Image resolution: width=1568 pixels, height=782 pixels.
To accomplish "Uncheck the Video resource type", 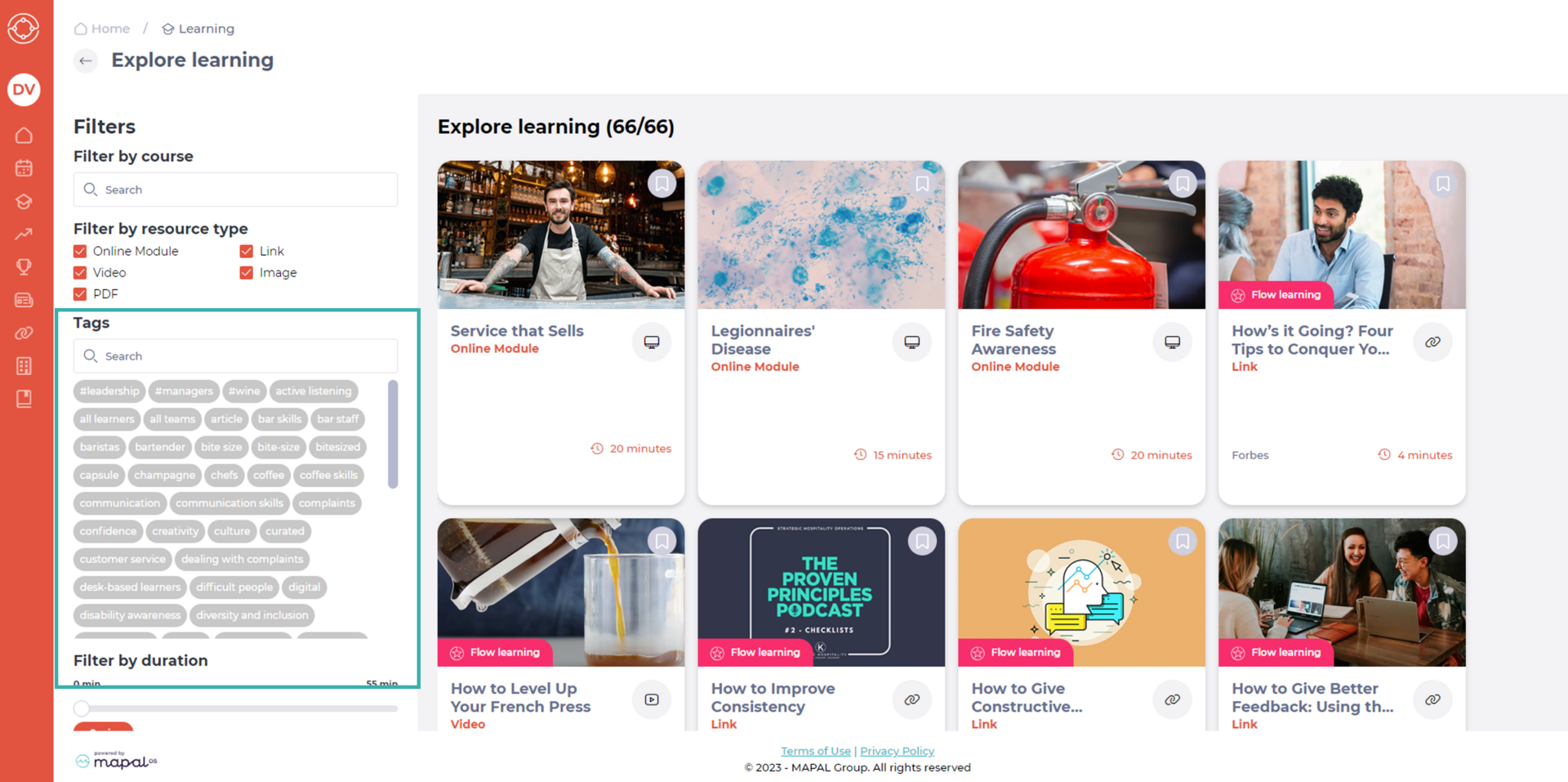I will [x=80, y=272].
